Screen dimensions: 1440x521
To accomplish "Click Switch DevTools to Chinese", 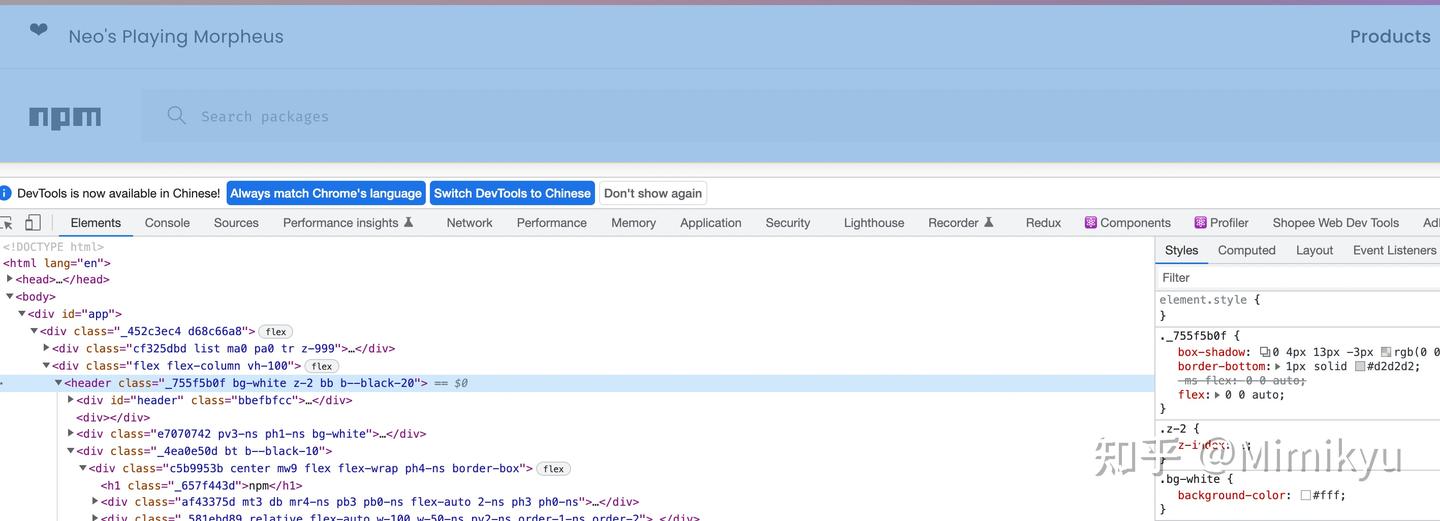I will point(512,193).
